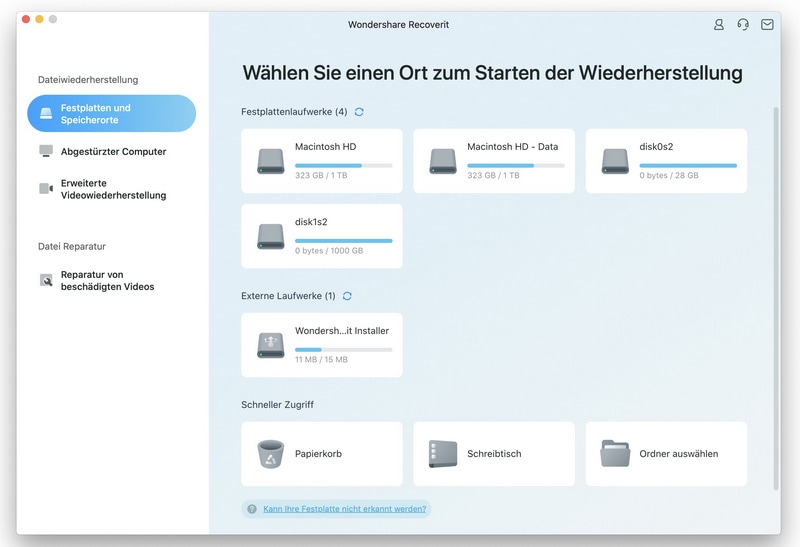800x547 pixels.
Task: Click the yellow minimize window button
Action: pos(39,19)
